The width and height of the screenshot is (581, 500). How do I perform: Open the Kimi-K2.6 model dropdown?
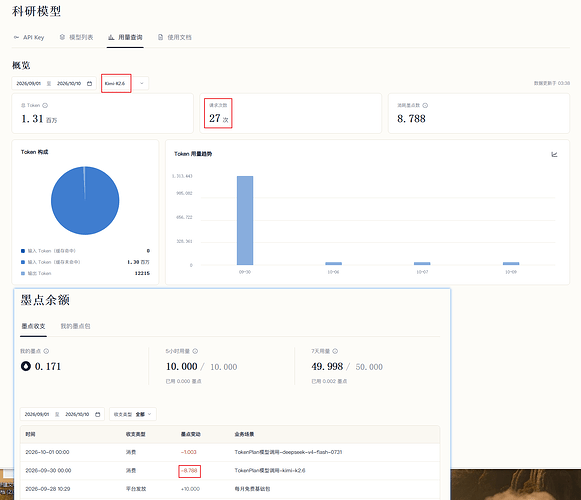(x=126, y=83)
